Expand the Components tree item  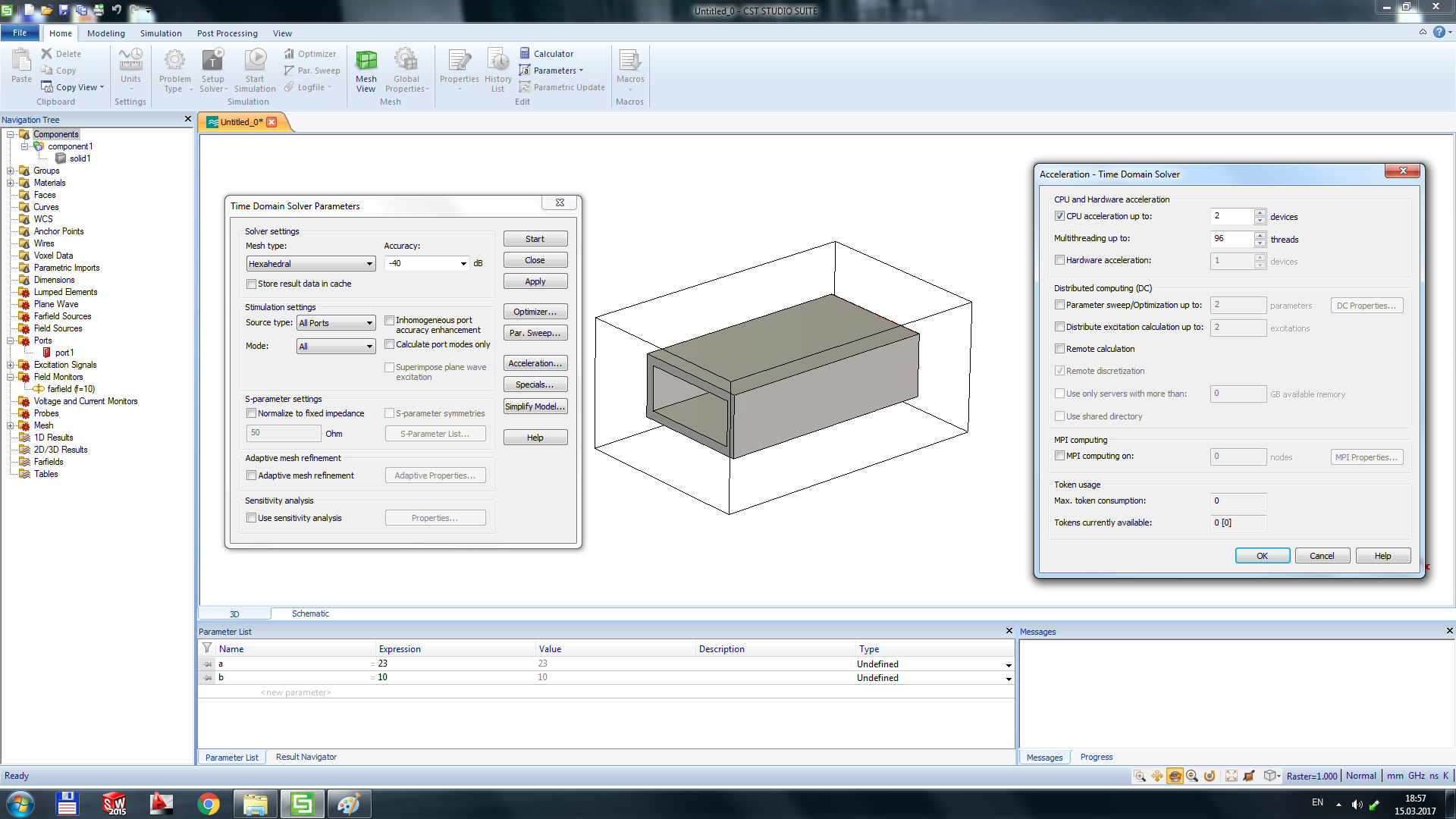click(x=8, y=133)
